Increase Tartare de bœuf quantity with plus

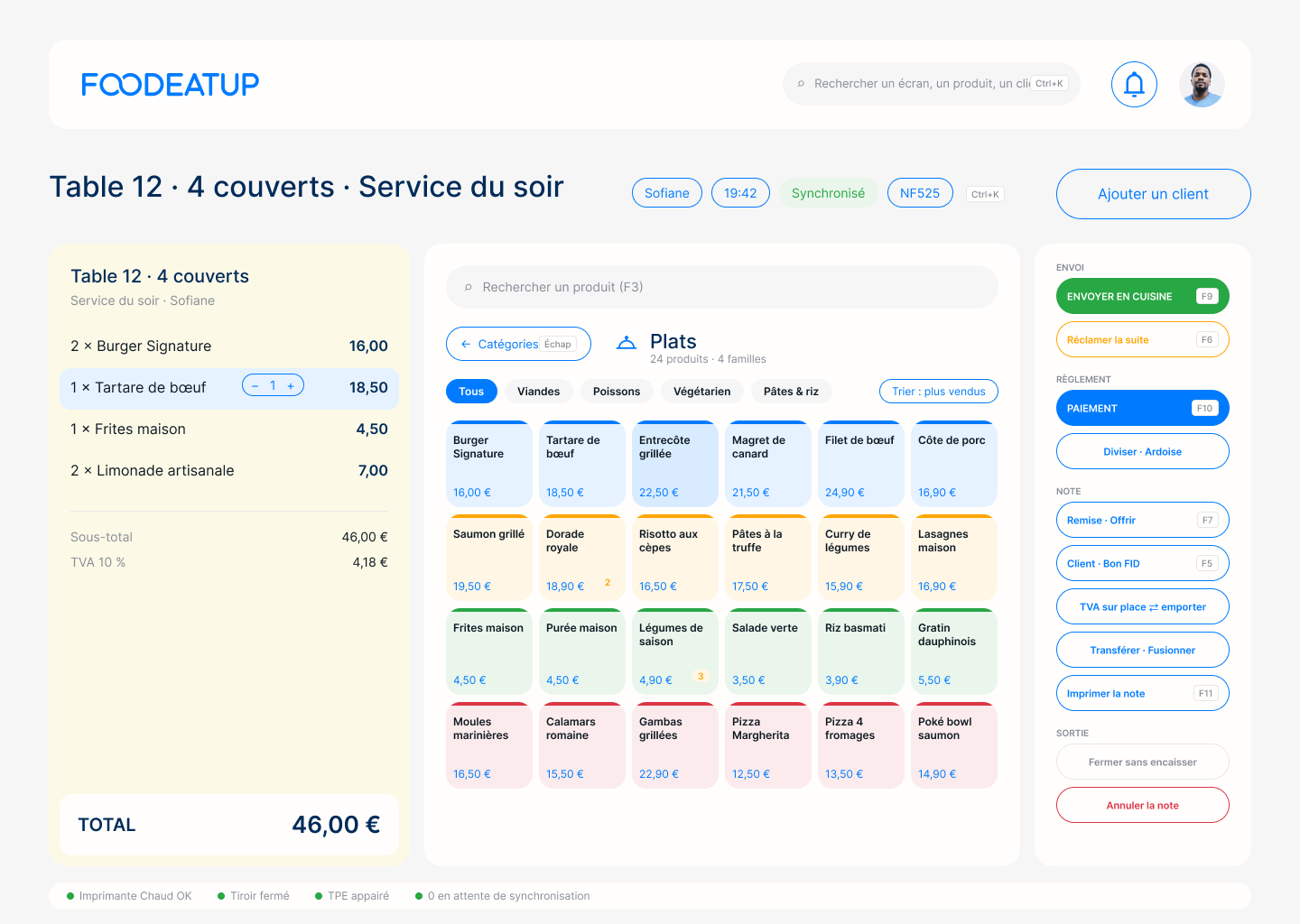(291, 386)
